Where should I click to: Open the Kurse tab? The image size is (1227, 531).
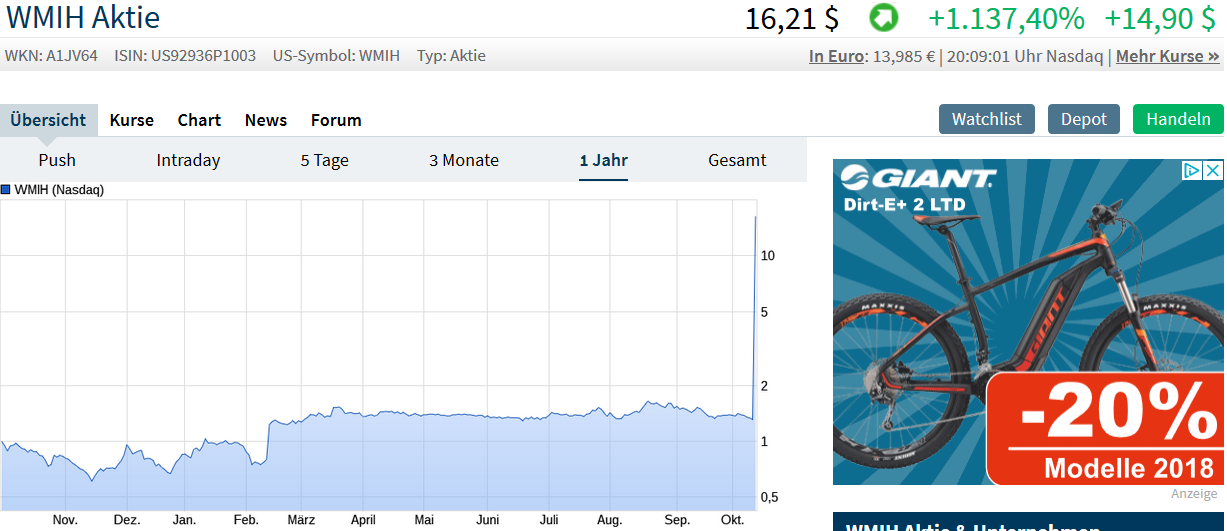pyautogui.click(x=132, y=120)
